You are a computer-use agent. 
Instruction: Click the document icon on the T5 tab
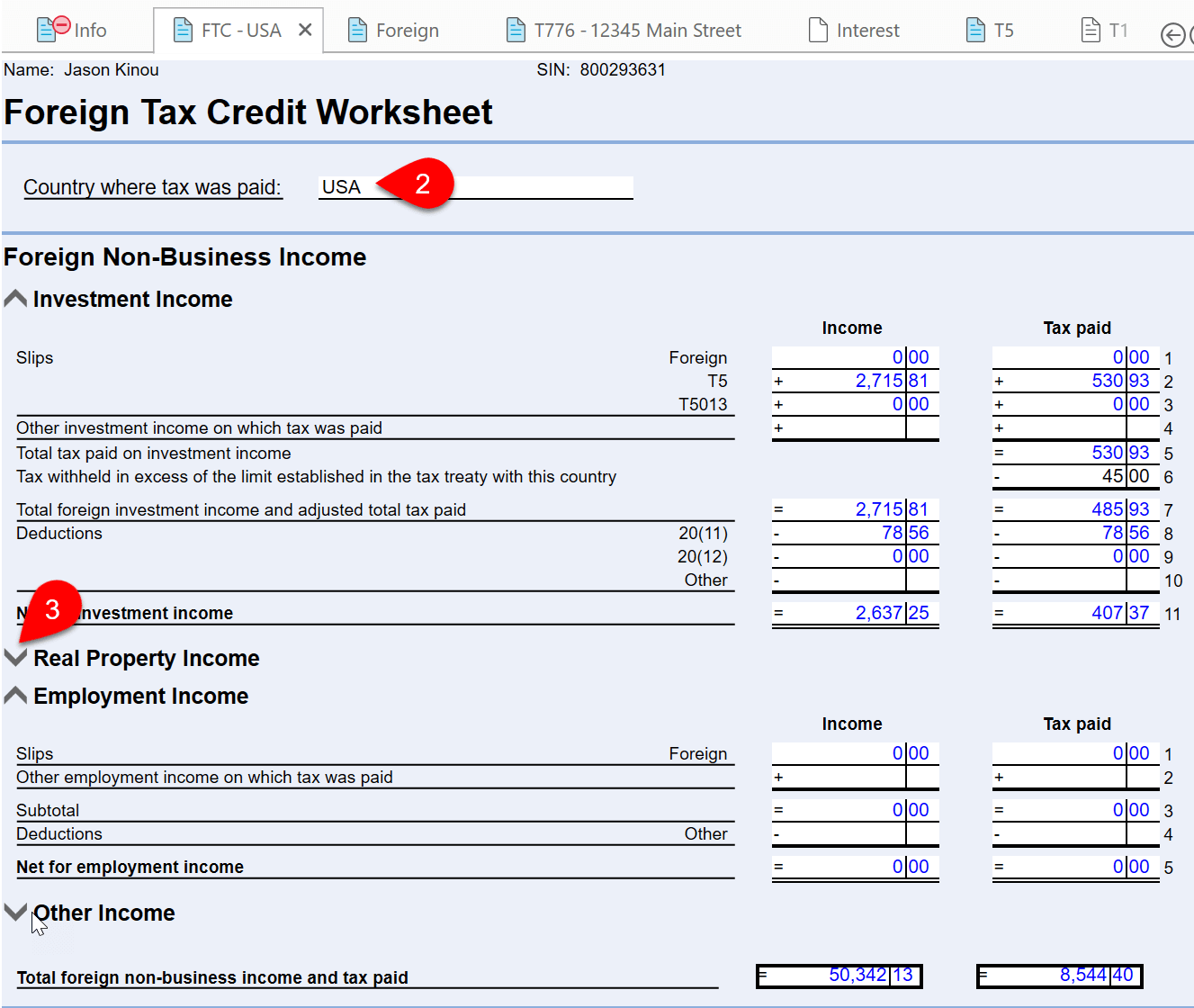coord(974,29)
